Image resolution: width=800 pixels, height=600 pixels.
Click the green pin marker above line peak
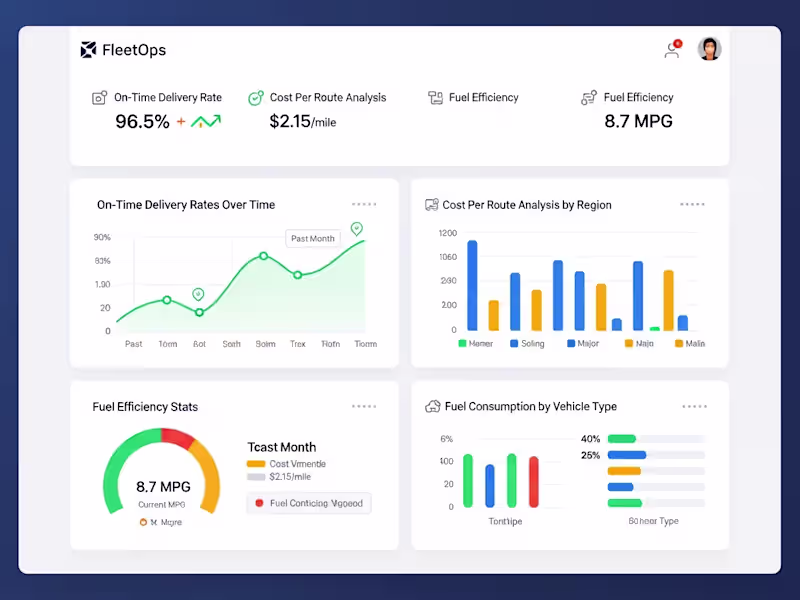click(357, 229)
